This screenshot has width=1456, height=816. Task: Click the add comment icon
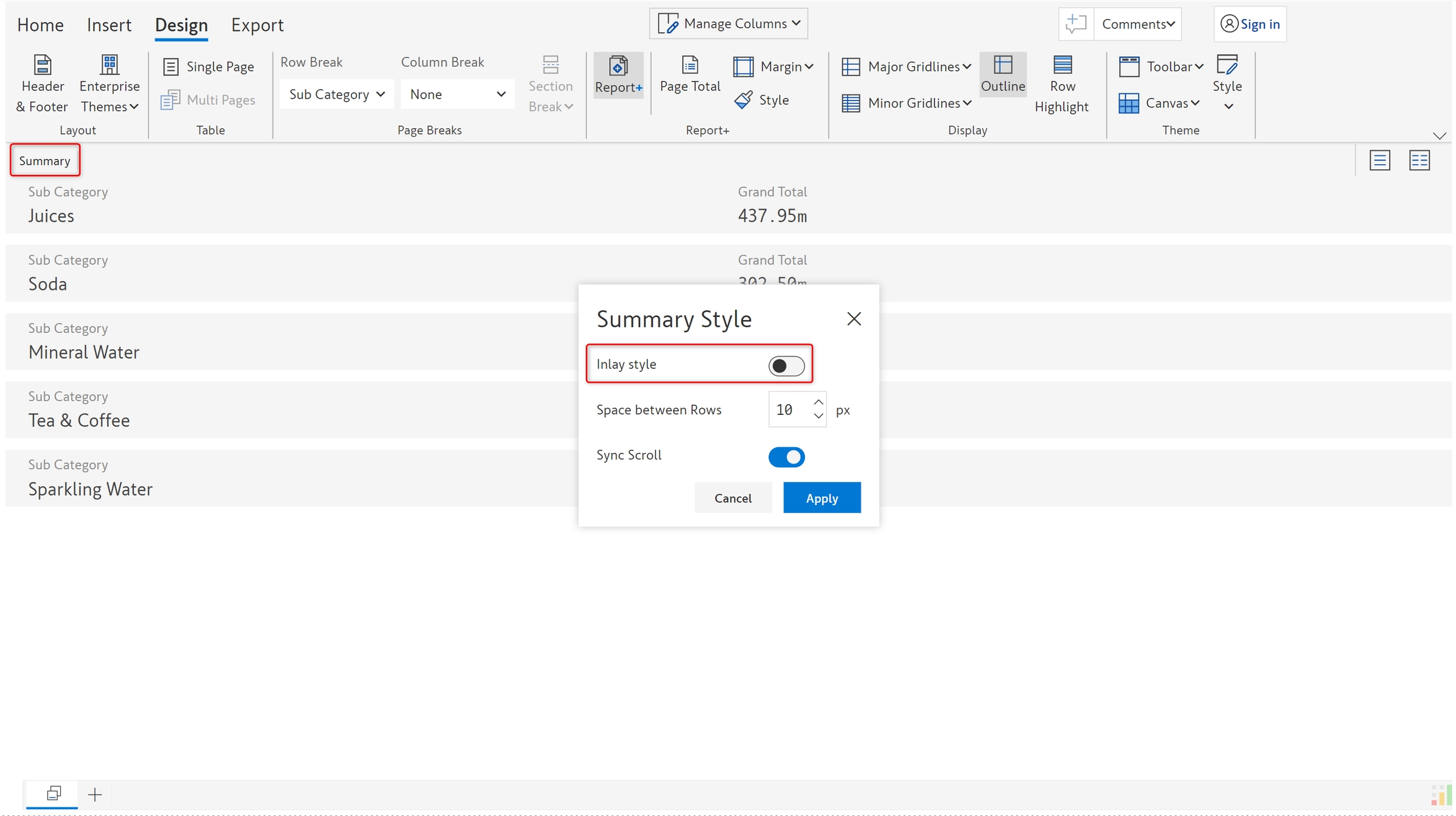coord(1076,24)
